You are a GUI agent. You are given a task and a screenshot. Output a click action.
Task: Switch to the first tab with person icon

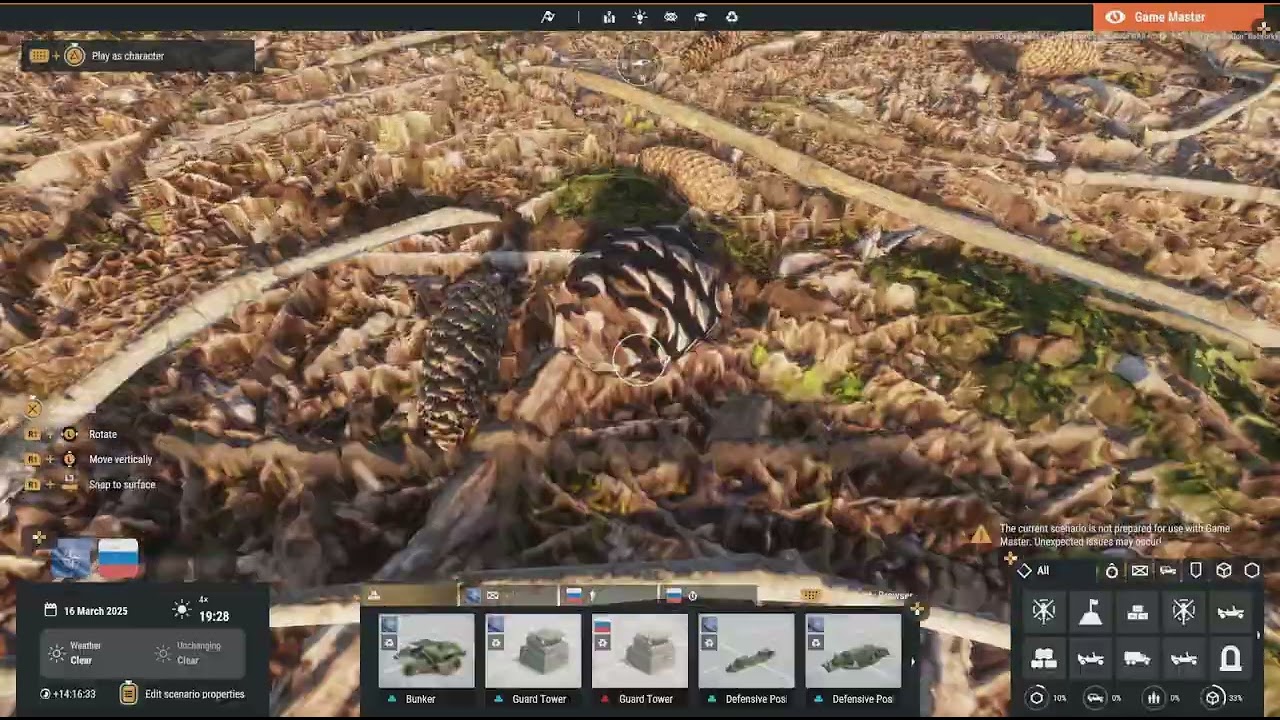[x=410, y=595]
